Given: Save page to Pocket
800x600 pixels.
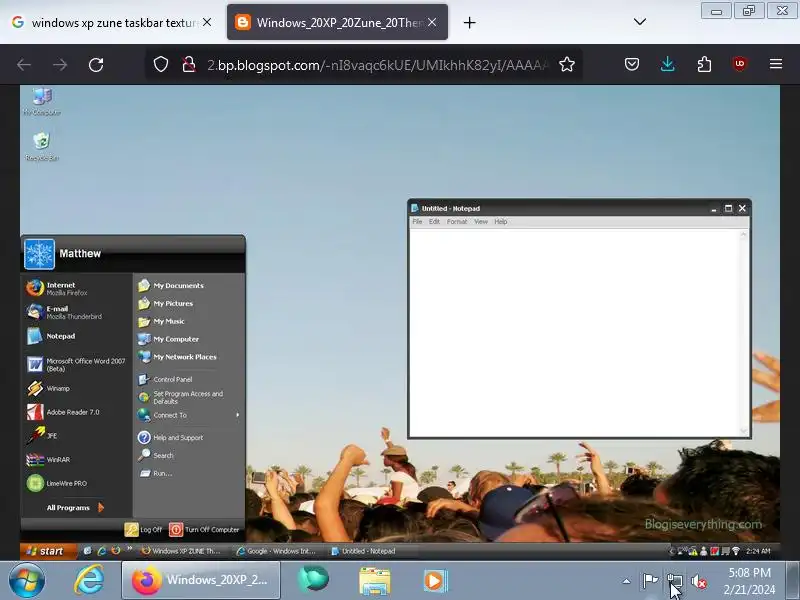Looking at the screenshot, I should click(x=632, y=64).
